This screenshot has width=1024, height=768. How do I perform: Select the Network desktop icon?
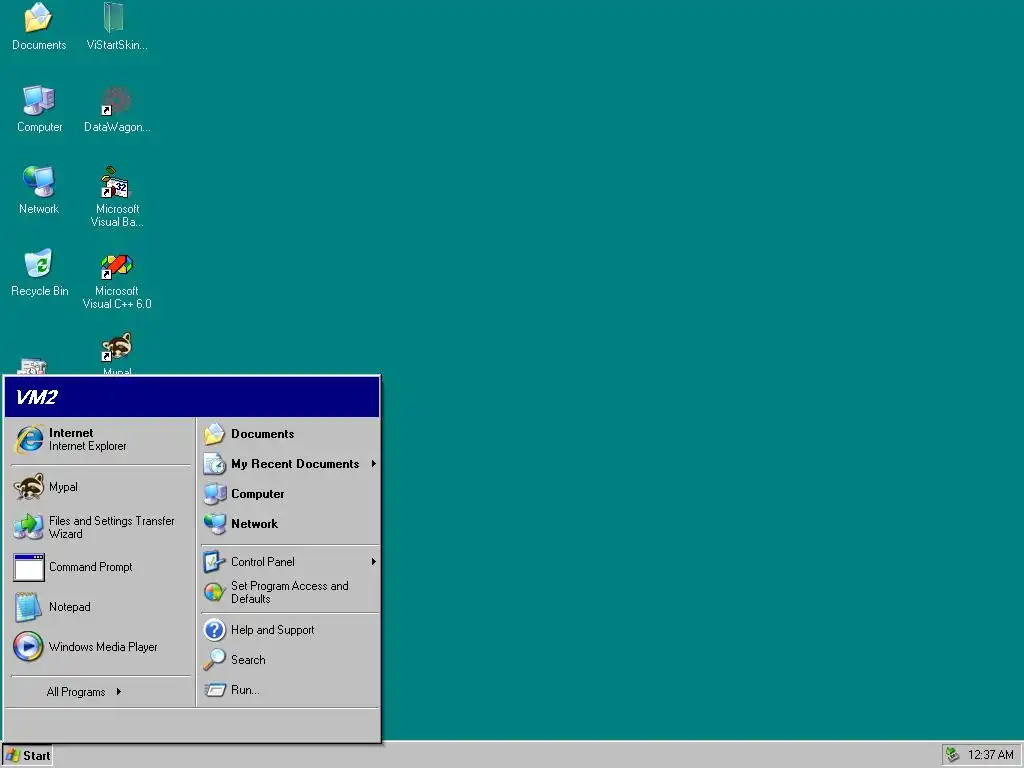pyautogui.click(x=39, y=191)
